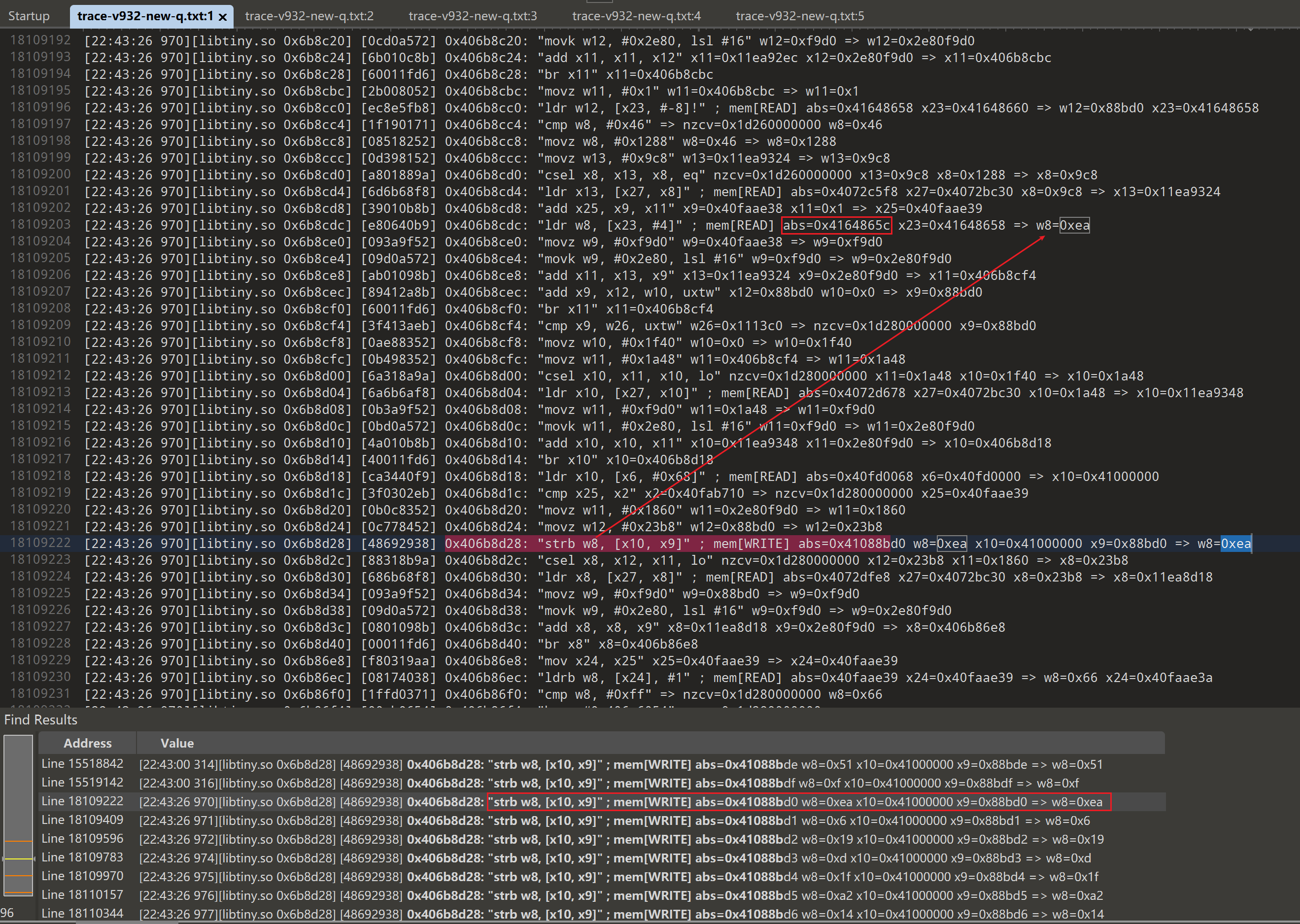Click opcode [48692938] on line 18109222
Viewport: 1300px width, 924px height.
click(399, 544)
